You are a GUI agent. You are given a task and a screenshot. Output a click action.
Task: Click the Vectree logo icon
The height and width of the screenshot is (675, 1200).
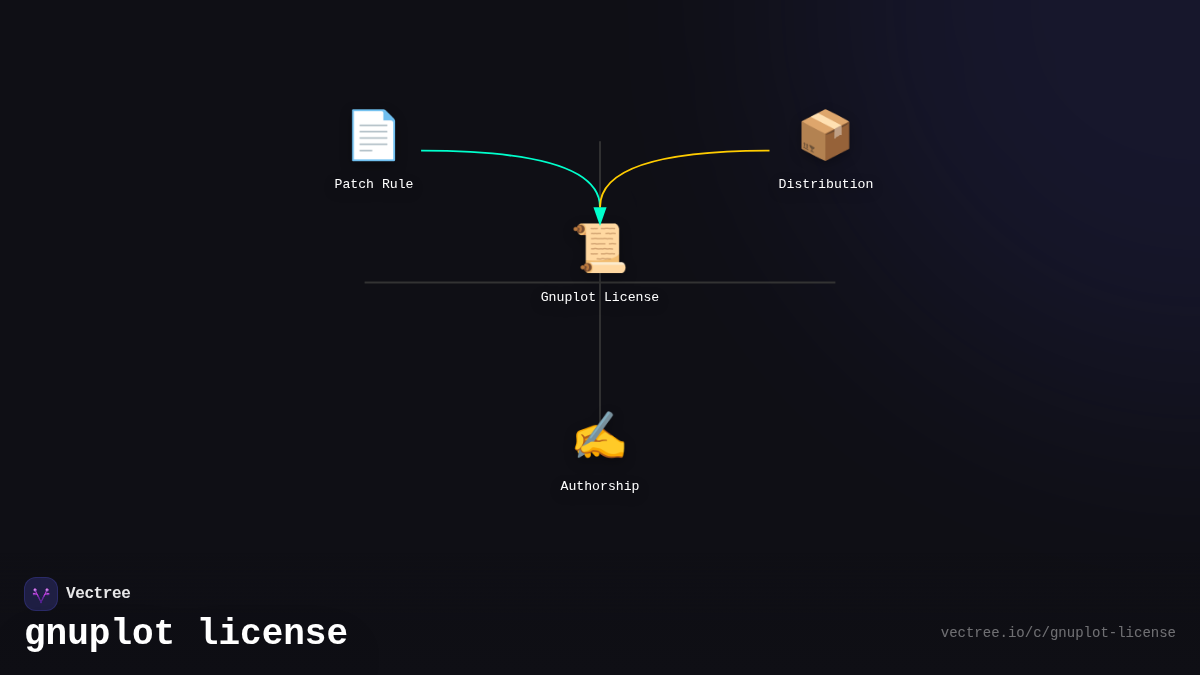41,593
